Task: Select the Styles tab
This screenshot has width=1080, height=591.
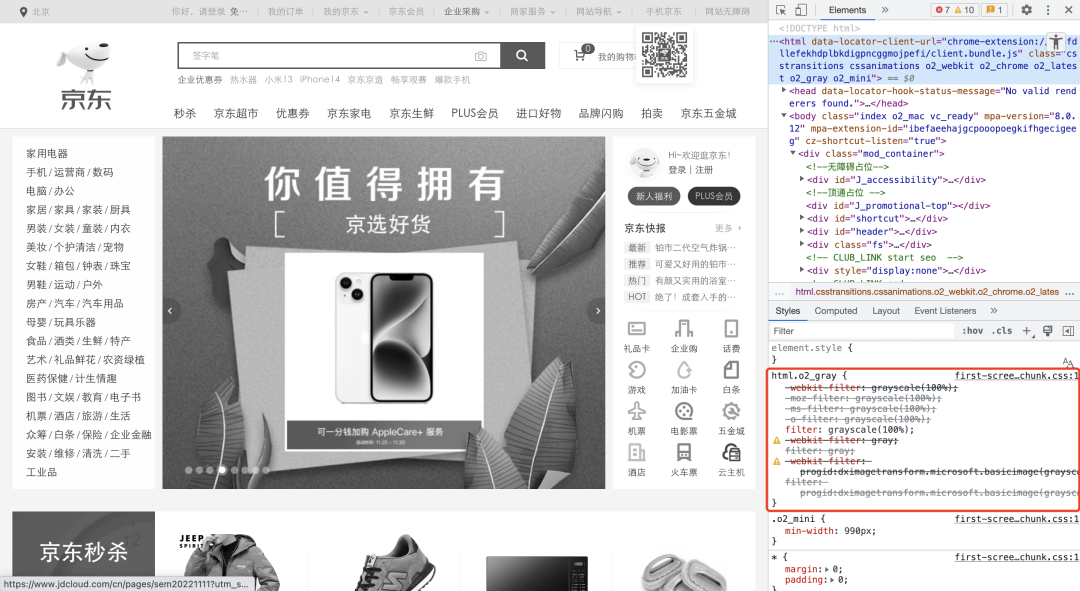Action: pos(787,311)
